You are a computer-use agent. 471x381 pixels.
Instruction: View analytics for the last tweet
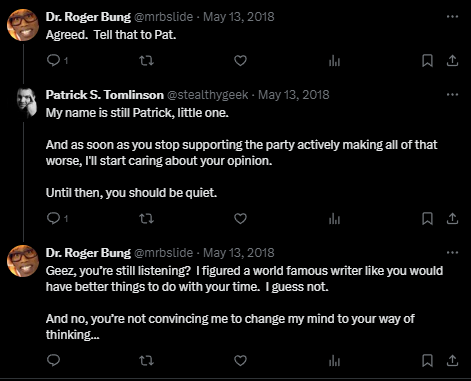click(334, 360)
